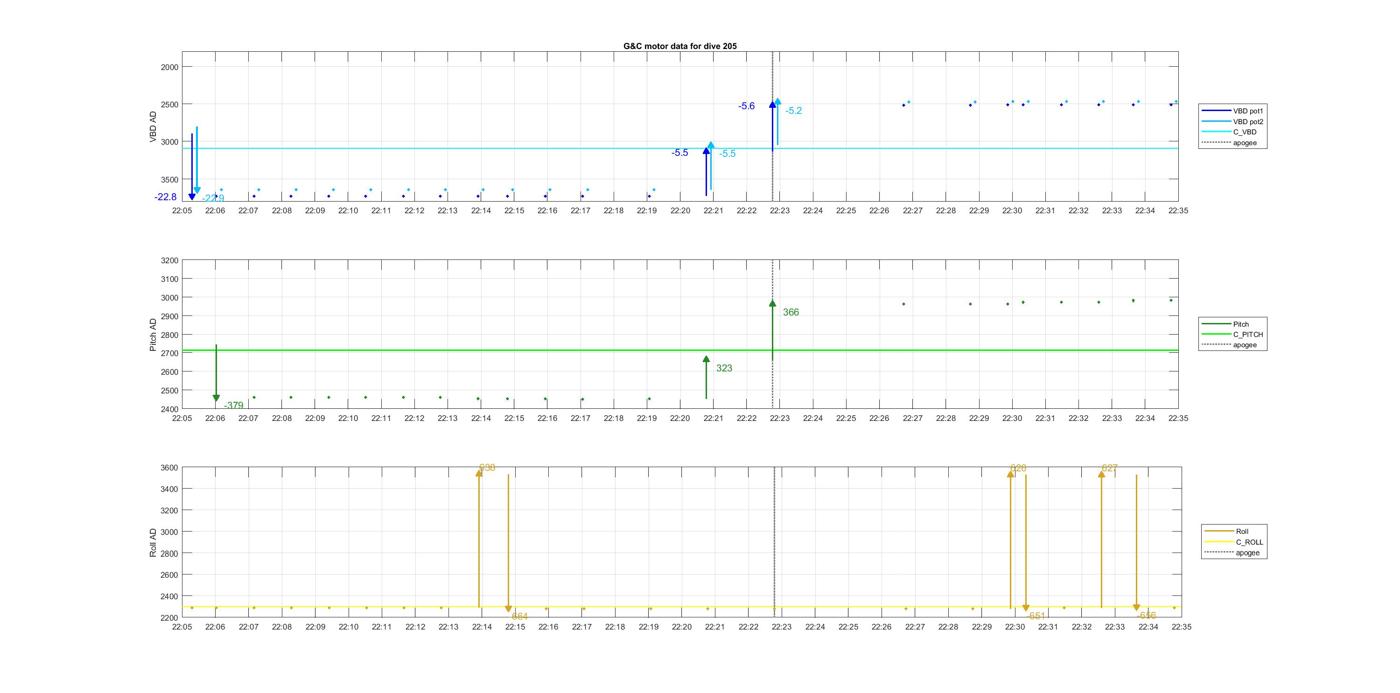Click the dark blue '-22.8' annotation
Viewport: 1400px width, 693px height.
click(166, 197)
